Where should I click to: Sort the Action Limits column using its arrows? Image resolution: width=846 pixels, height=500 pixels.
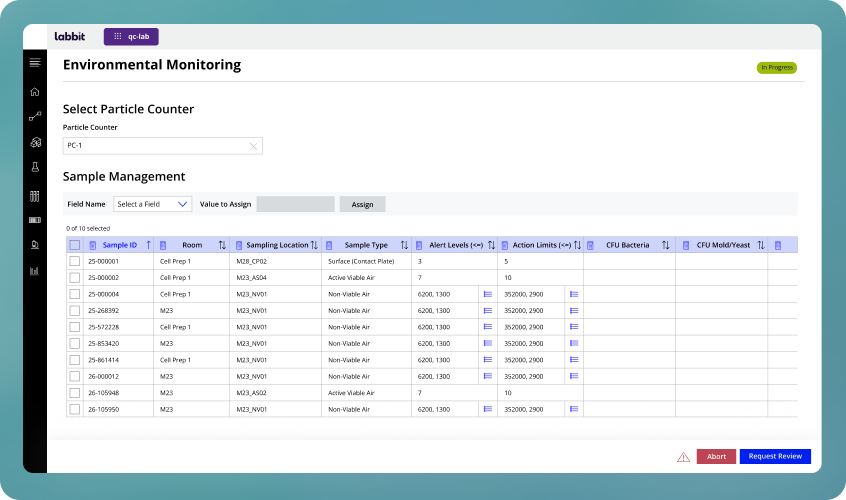coord(577,245)
